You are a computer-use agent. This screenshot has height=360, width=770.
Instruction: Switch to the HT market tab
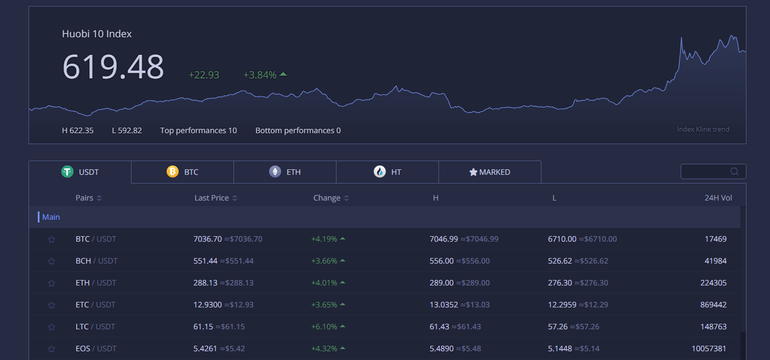coord(387,172)
